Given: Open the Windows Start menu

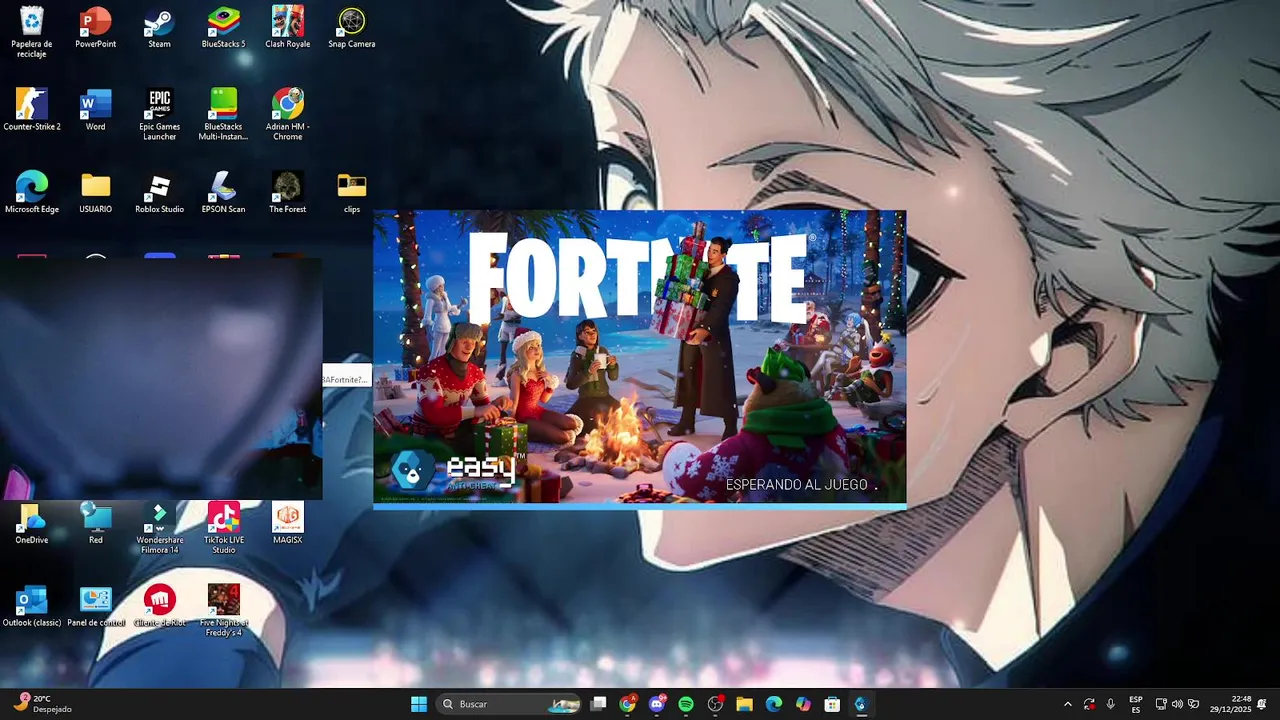Looking at the screenshot, I should tap(419, 704).
